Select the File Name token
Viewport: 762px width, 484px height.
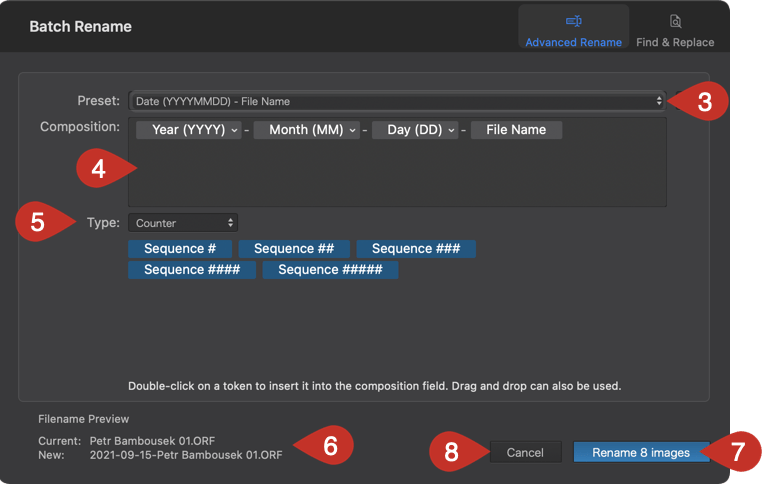point(516,130)
